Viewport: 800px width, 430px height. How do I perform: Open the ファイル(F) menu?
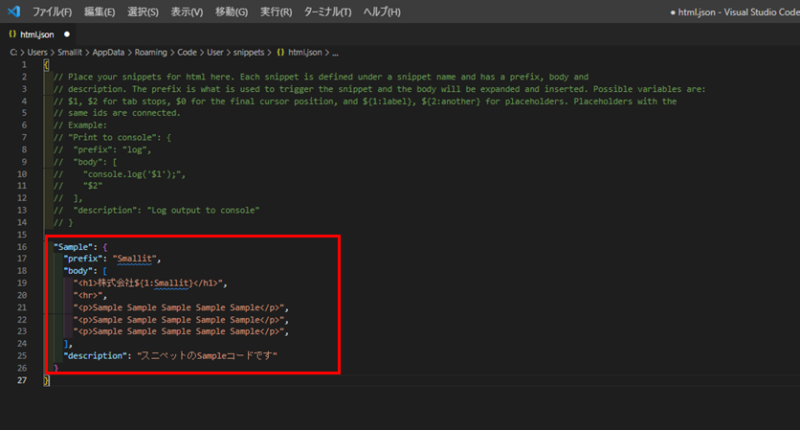click(52, 12)
